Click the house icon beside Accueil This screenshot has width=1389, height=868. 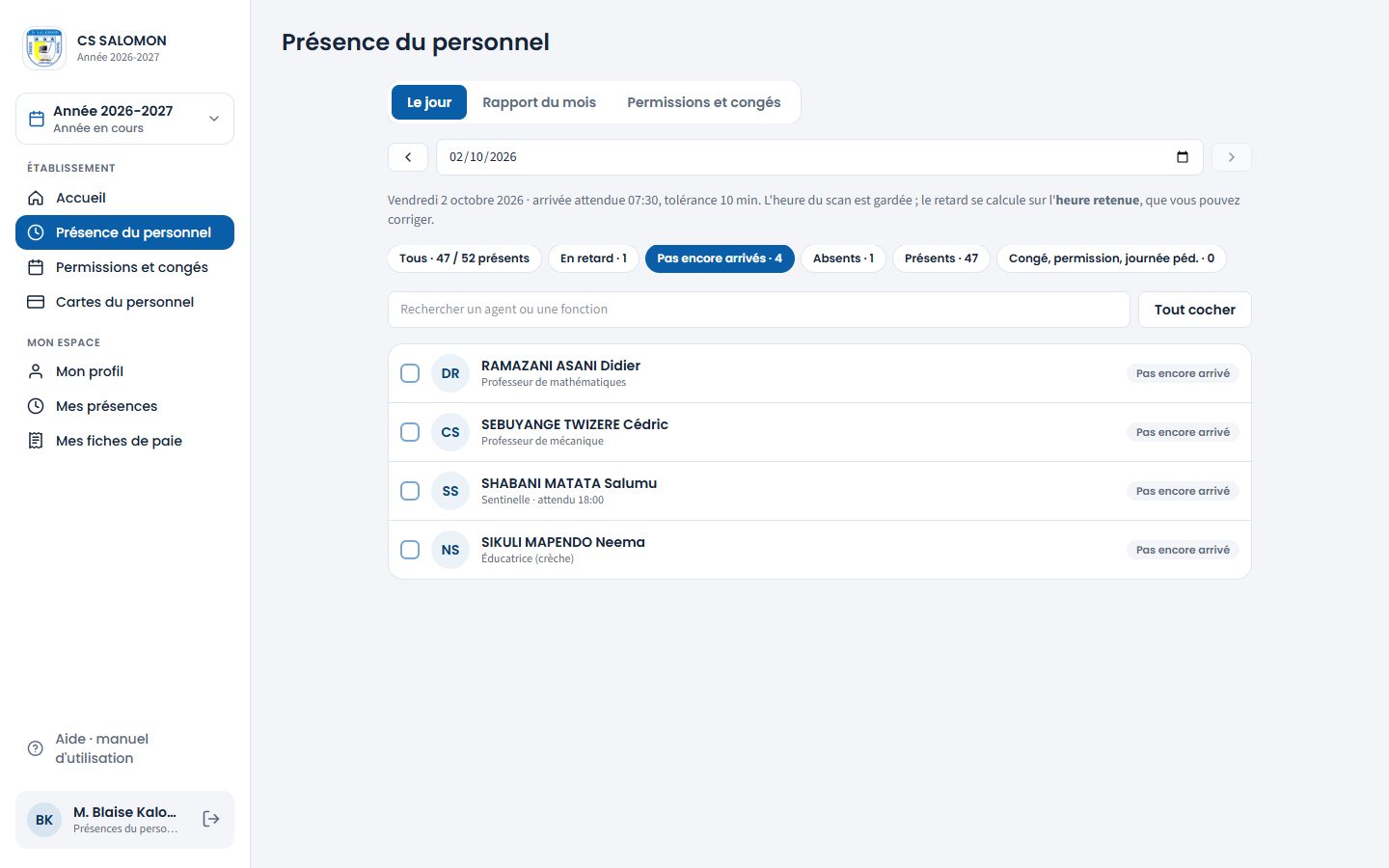36,198
